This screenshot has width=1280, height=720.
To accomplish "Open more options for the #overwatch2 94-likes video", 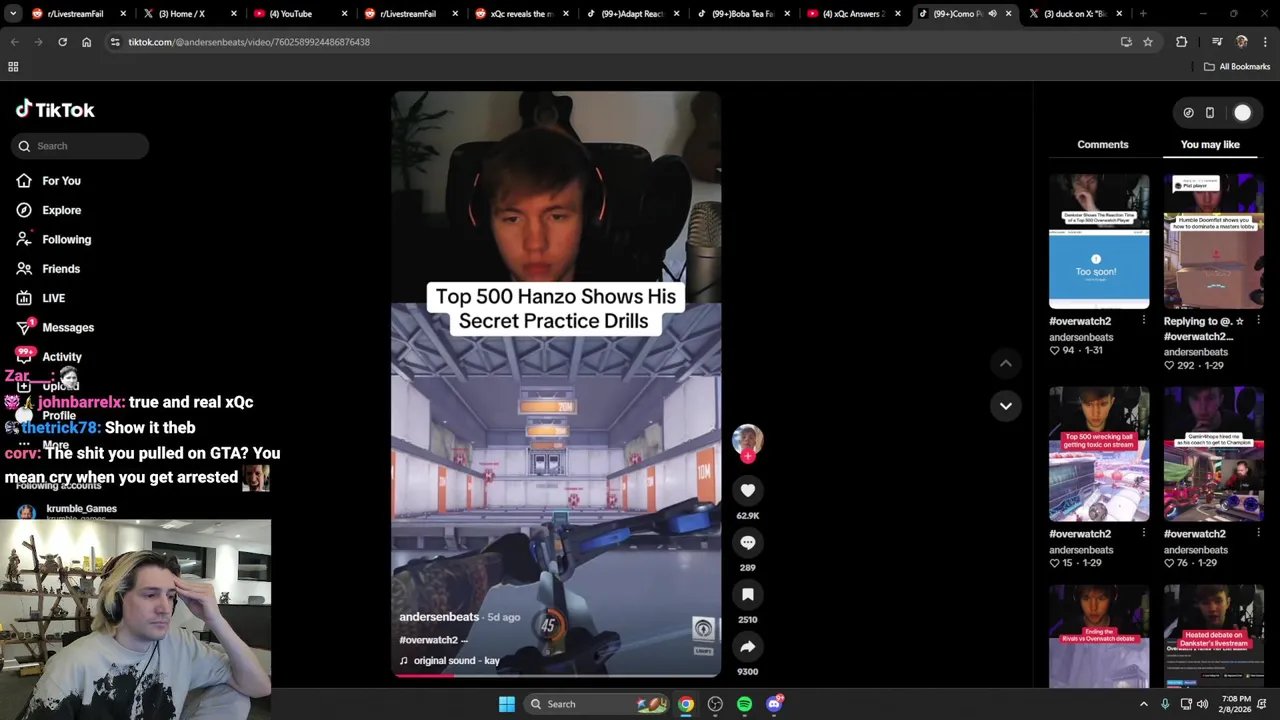I will pos(1144,321).
